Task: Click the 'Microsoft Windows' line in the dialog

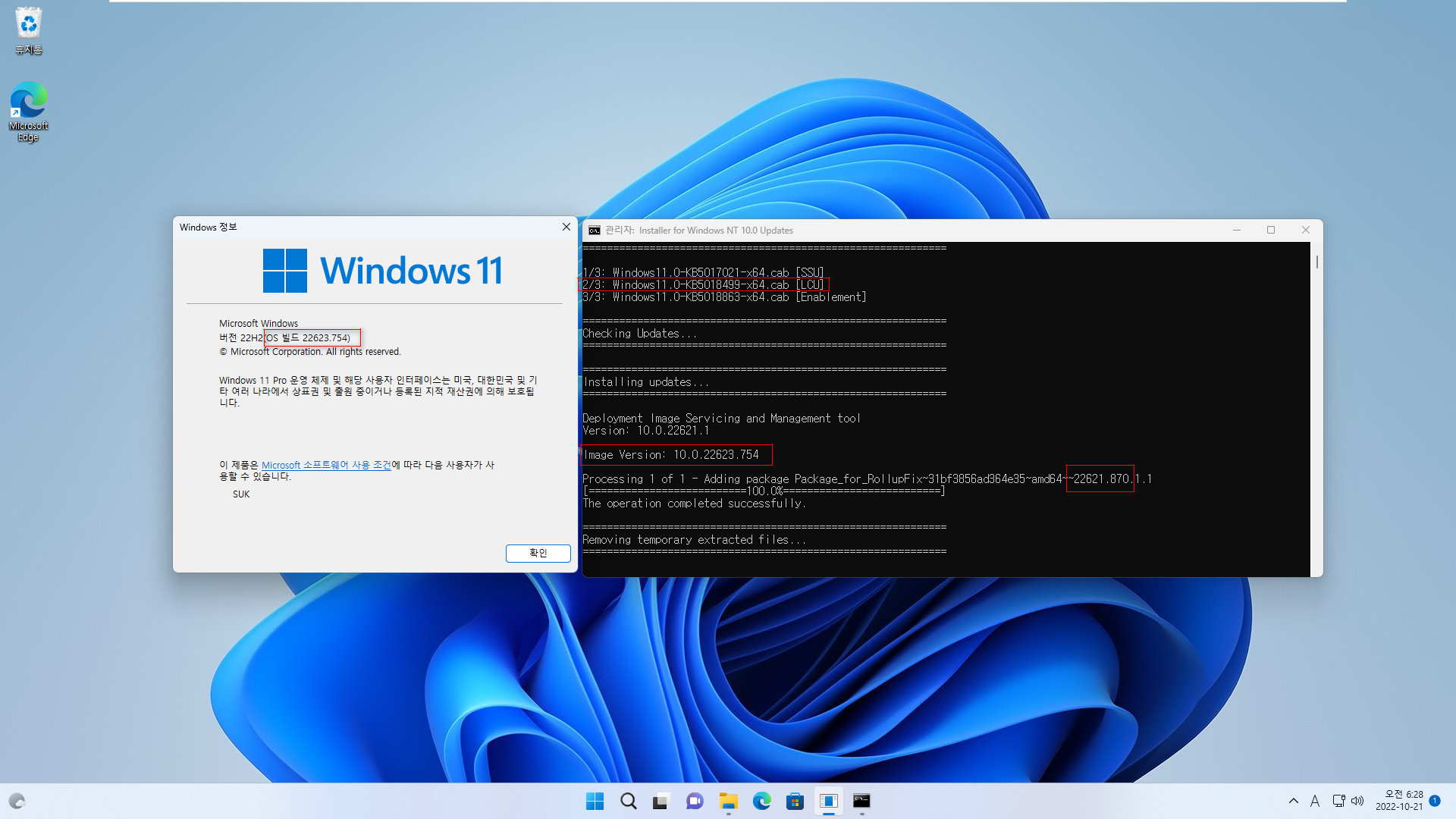Action: pos(259,324)
